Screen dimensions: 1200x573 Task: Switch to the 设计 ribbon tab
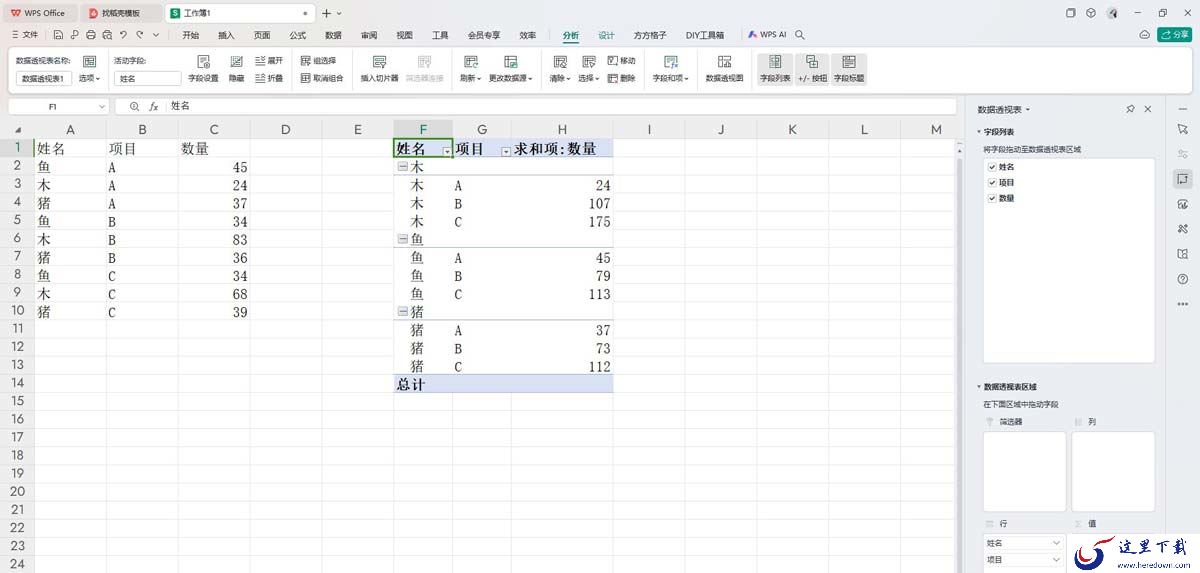606,35
